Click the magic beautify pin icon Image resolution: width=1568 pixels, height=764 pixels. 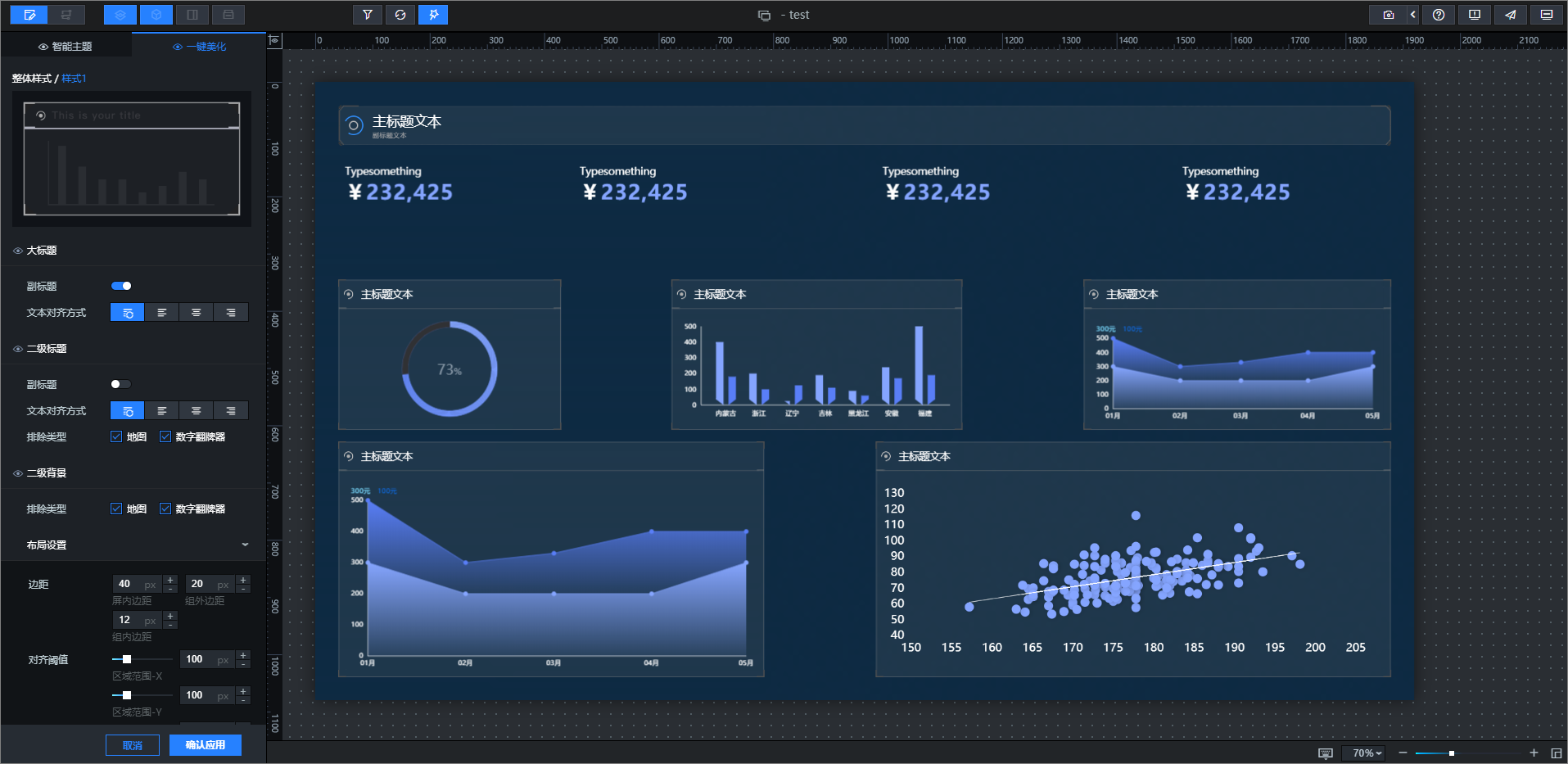(433, 15)
